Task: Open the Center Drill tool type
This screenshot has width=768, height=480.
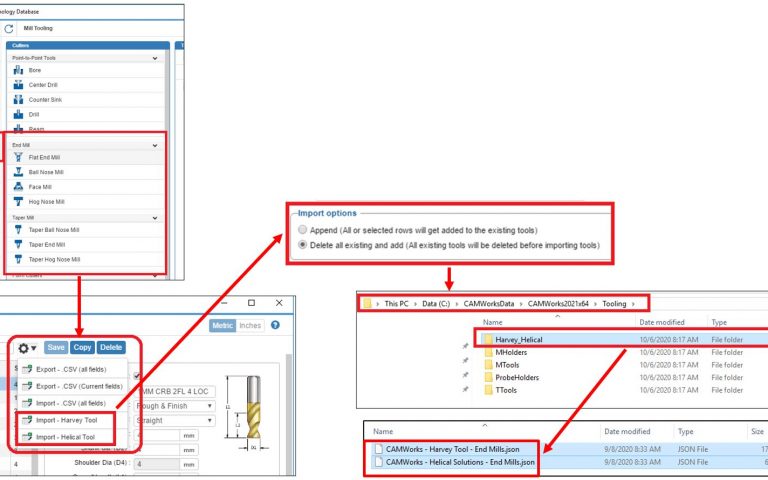Action: 20,85
